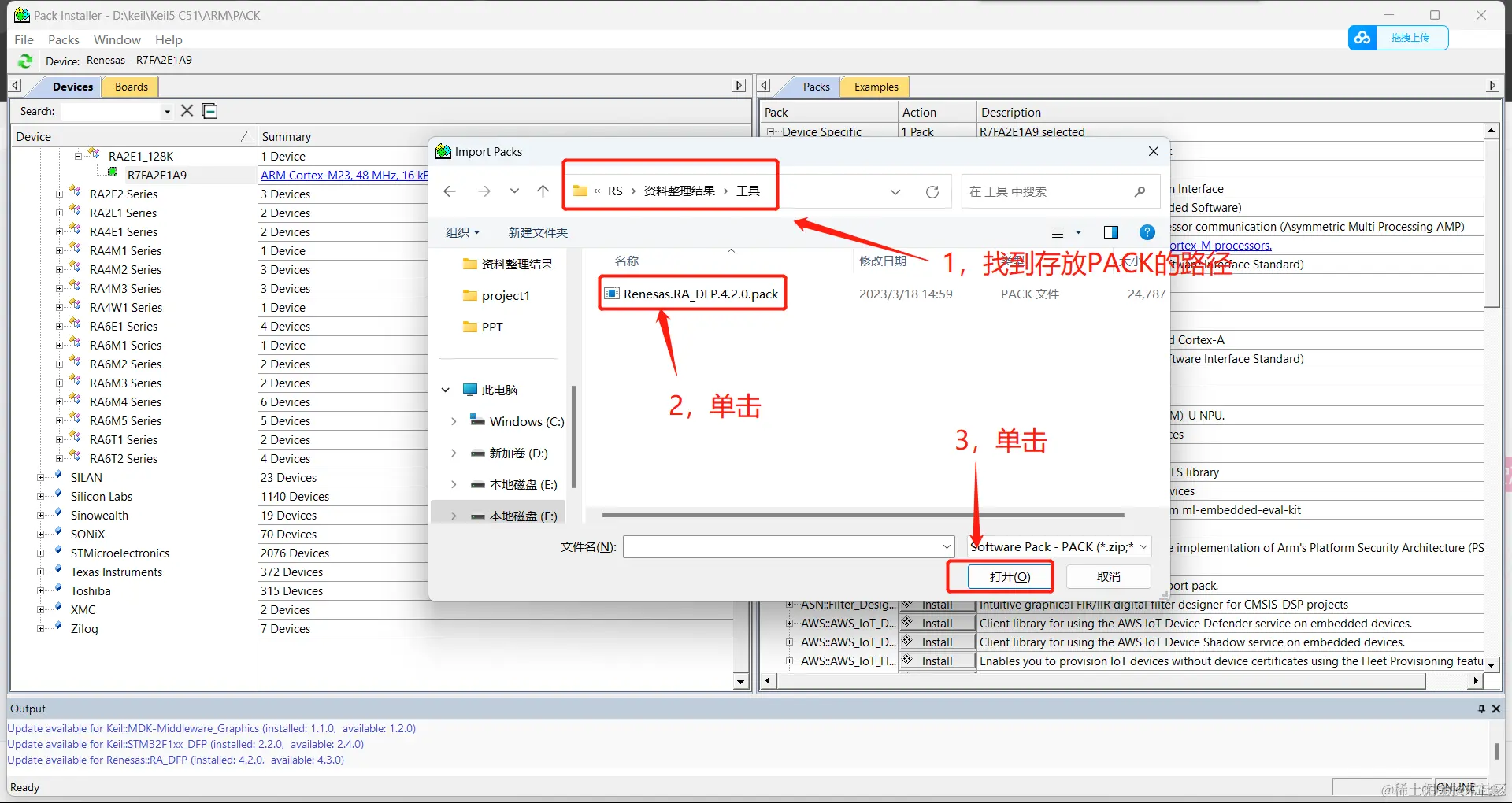Screen dimensions: 1512x803
Task: Open the Window menu
Action: click(x=117, y=39)
